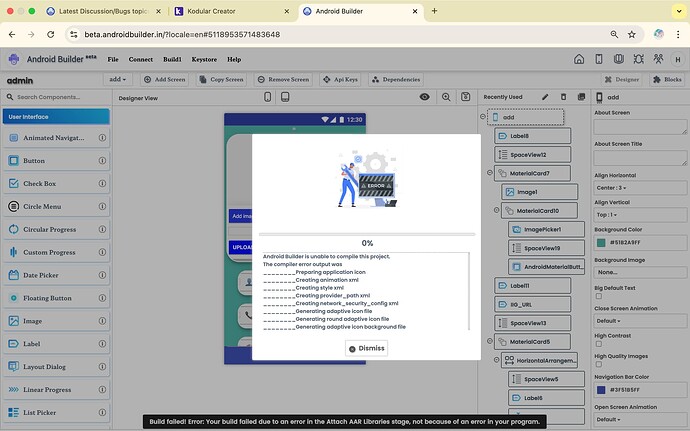Image resolution: width=690 pixels, height=431 pixels.
Task: Click the phone device icon in the header
Action: tap(599, 59)
